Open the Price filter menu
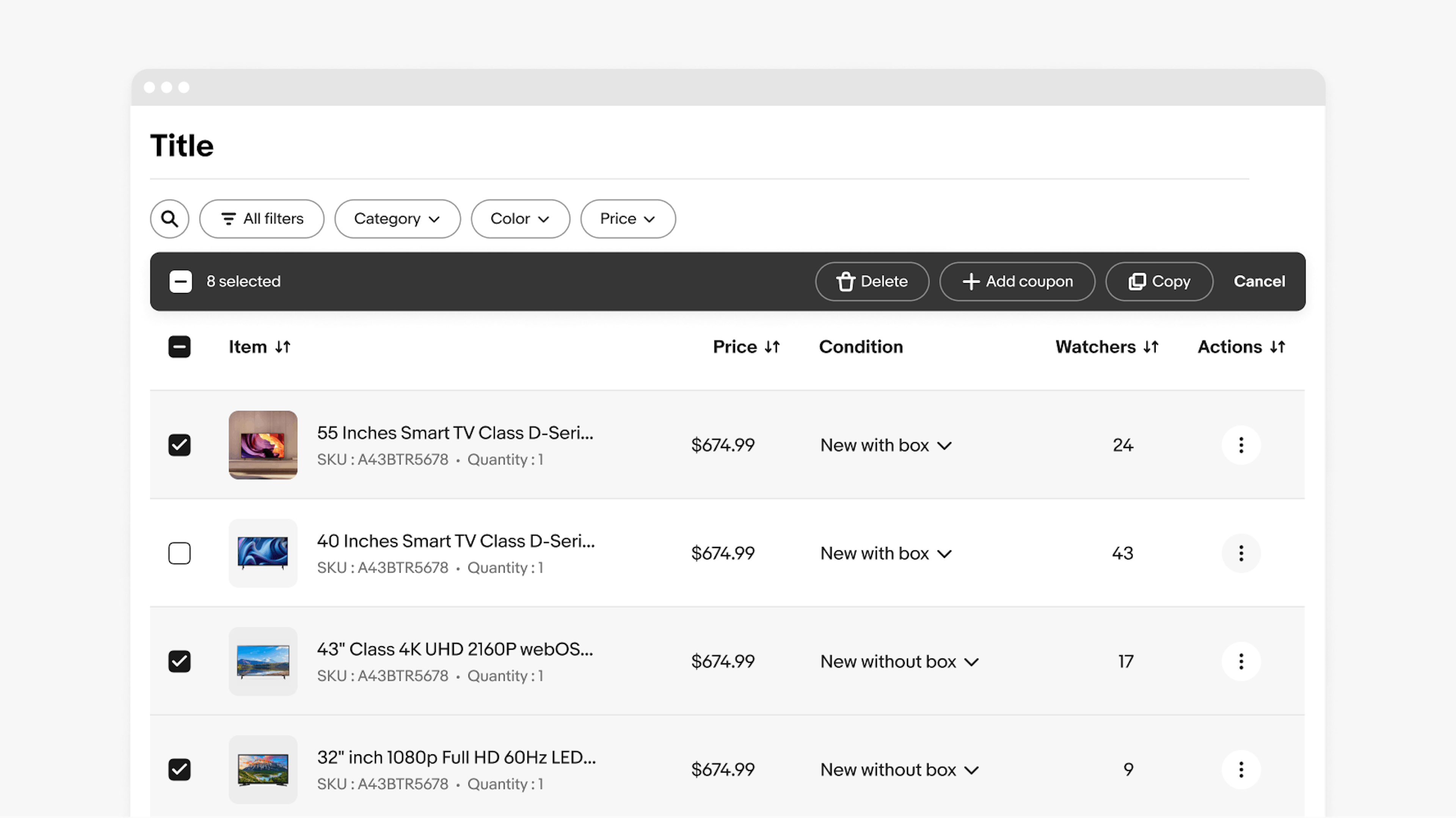Viewport: 1456px width, 818px height. [627, 218]
